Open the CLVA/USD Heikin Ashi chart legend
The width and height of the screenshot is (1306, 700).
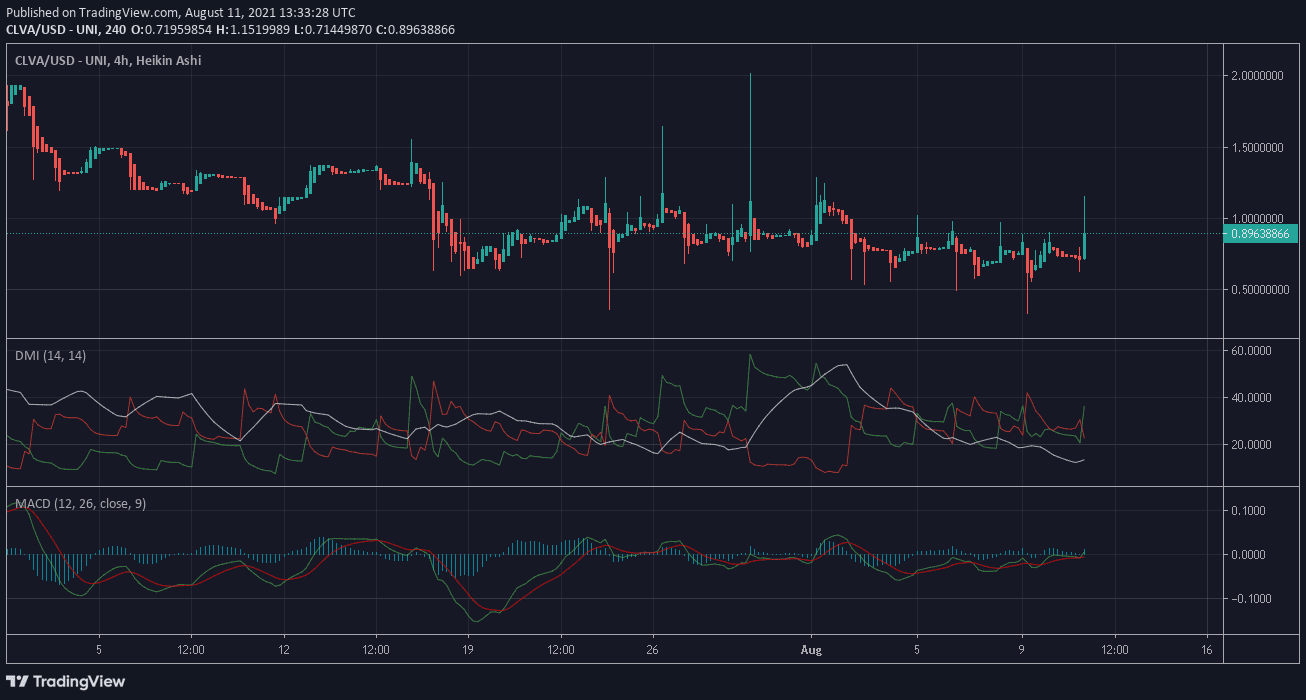pyautogui.click(x=108, y=61)
